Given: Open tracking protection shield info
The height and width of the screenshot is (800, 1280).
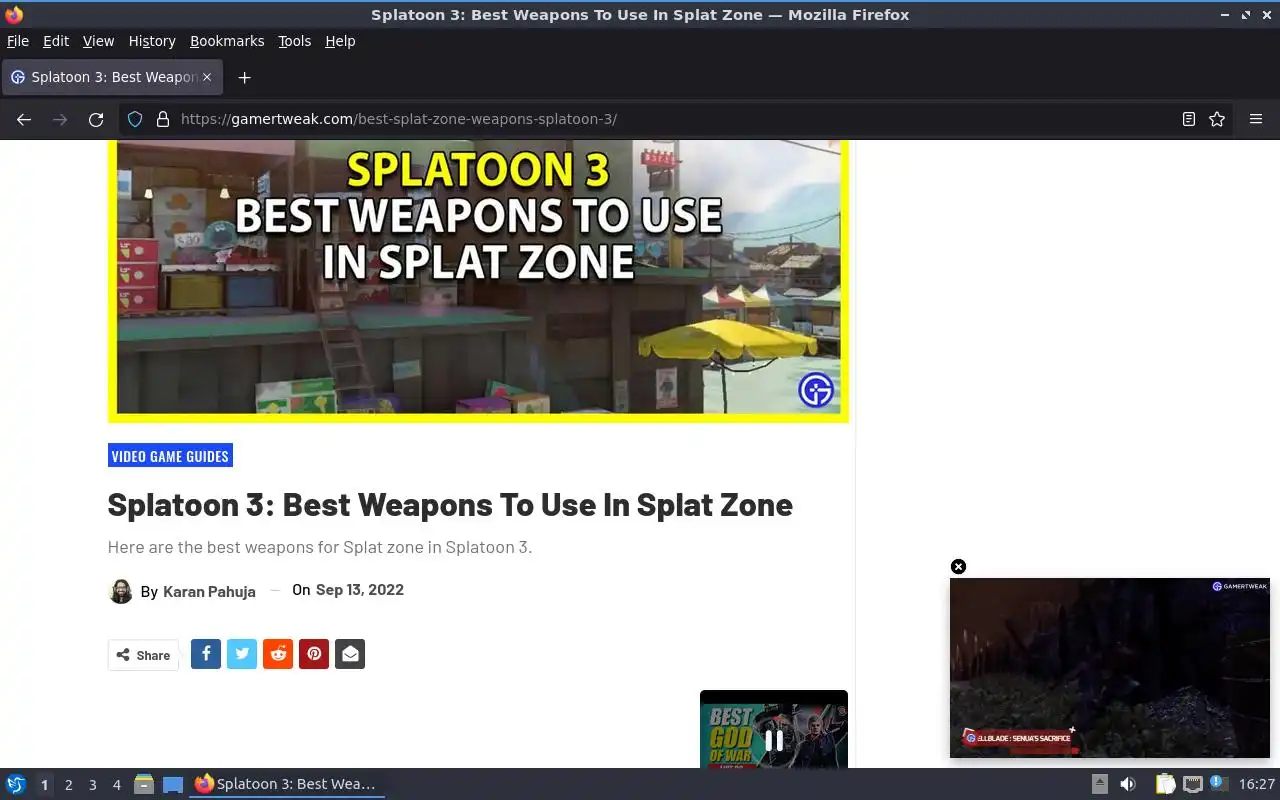Looking at the screenshot, I should click(135, 119).
